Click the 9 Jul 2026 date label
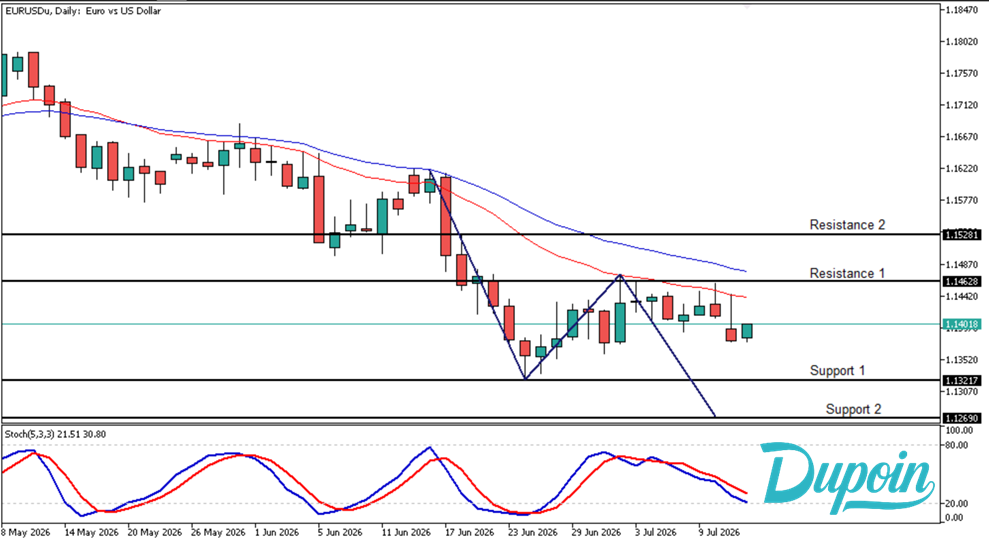This screenshot has width=989, height=538. click(x=719, y=532)
